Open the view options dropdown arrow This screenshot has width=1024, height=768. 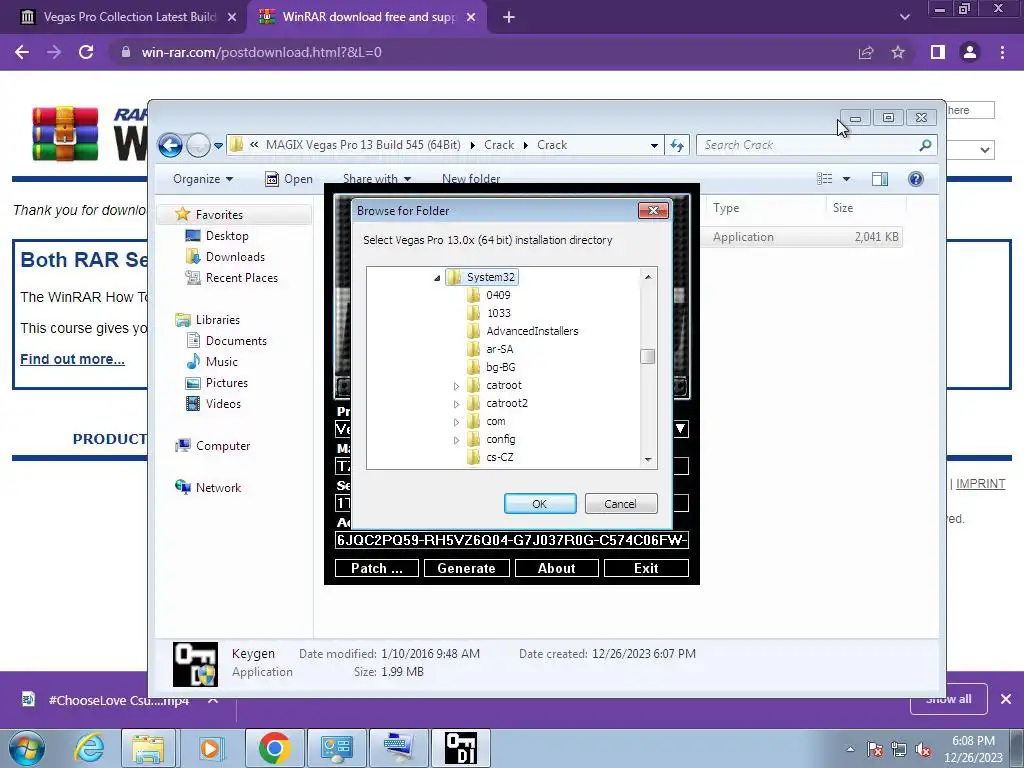coord(846,179)
